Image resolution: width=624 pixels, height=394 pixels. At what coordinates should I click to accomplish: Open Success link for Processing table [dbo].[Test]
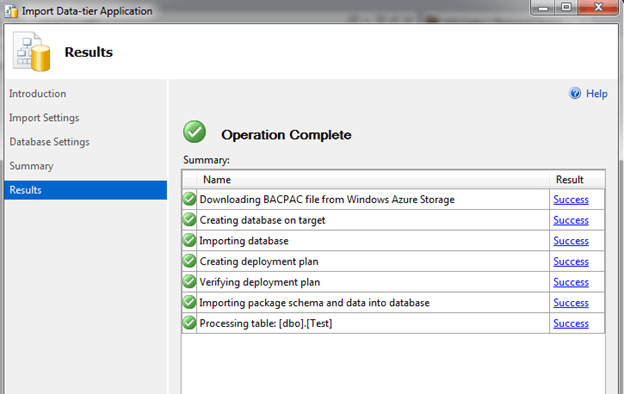(571, 324)
